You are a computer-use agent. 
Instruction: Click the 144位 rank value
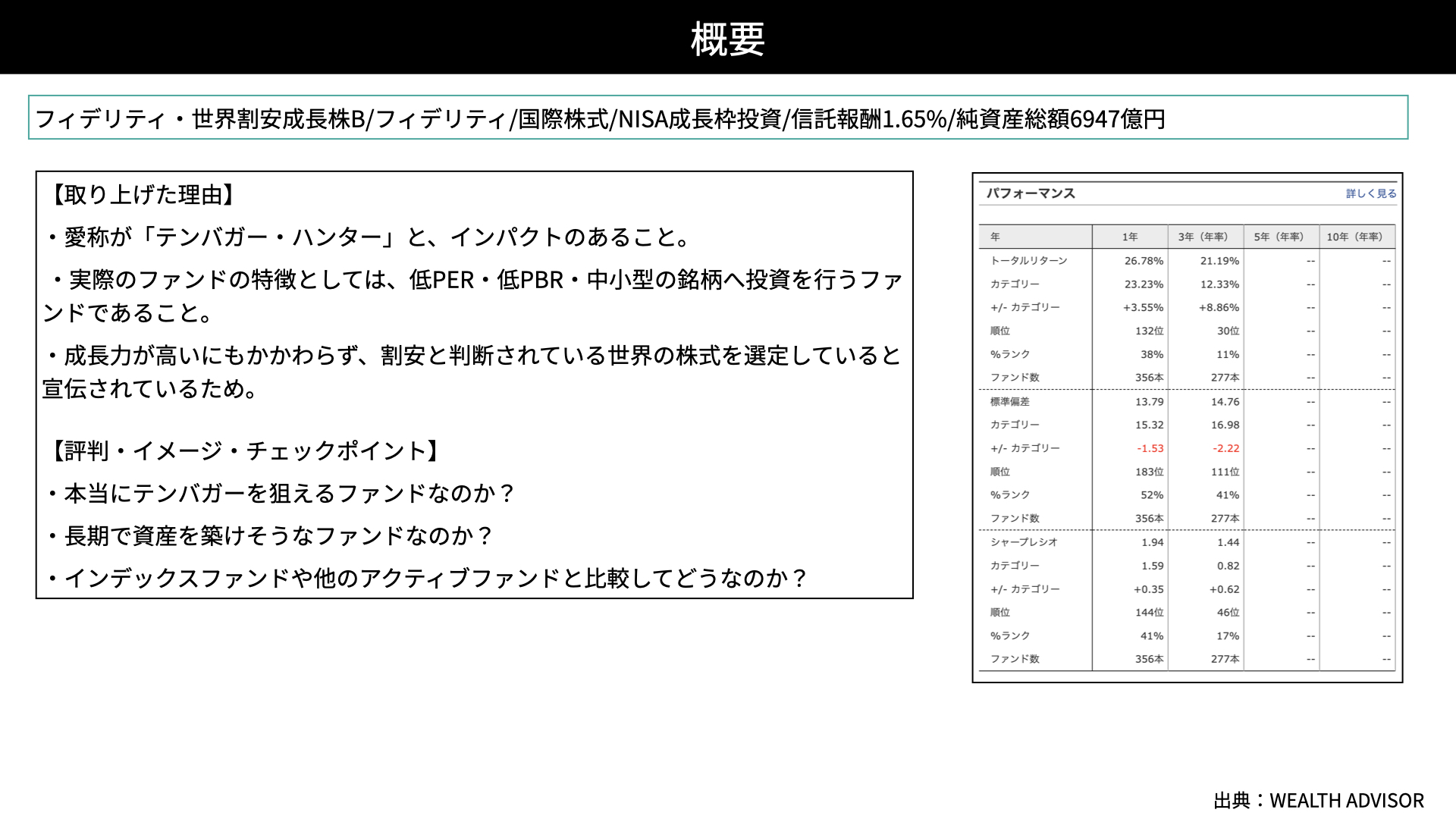1149,613
